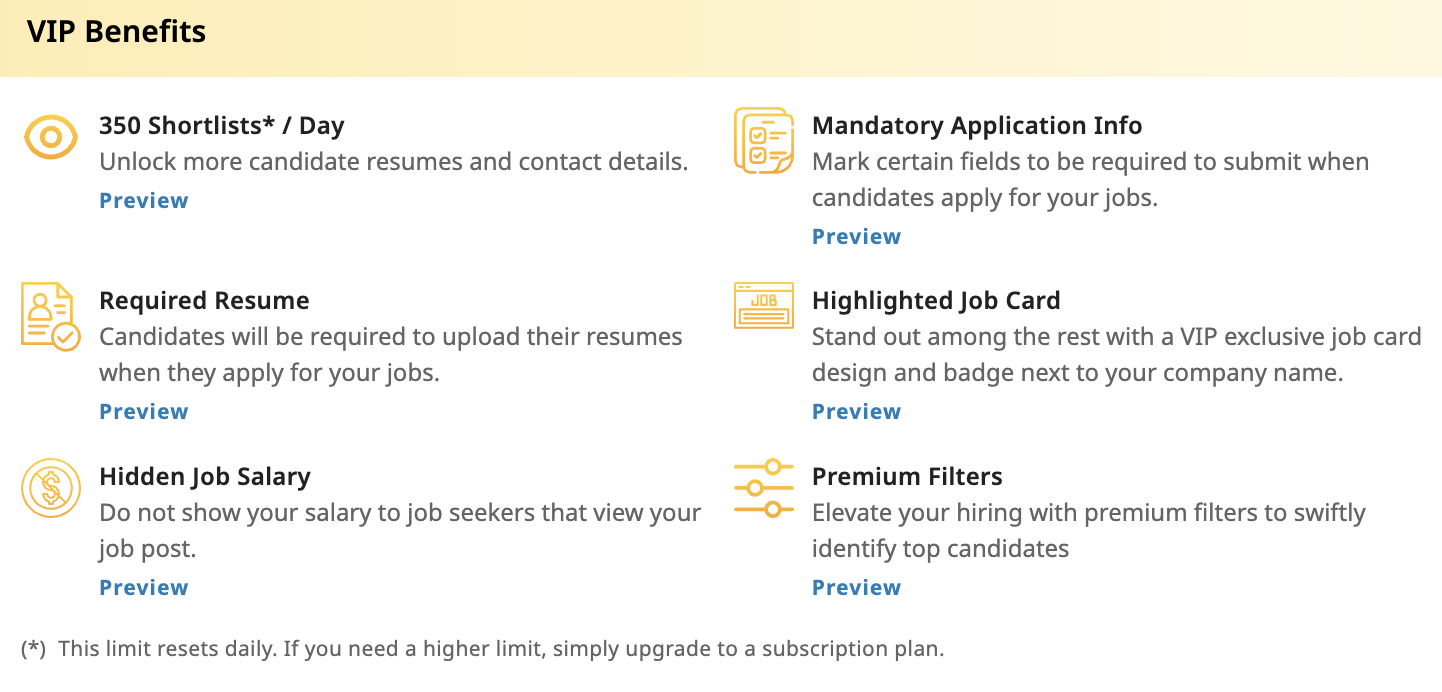Image resolution: width=1442 pixels, height=692 pixels.
Task: Select the Premium Filters heading
Action: click(907, 477)
